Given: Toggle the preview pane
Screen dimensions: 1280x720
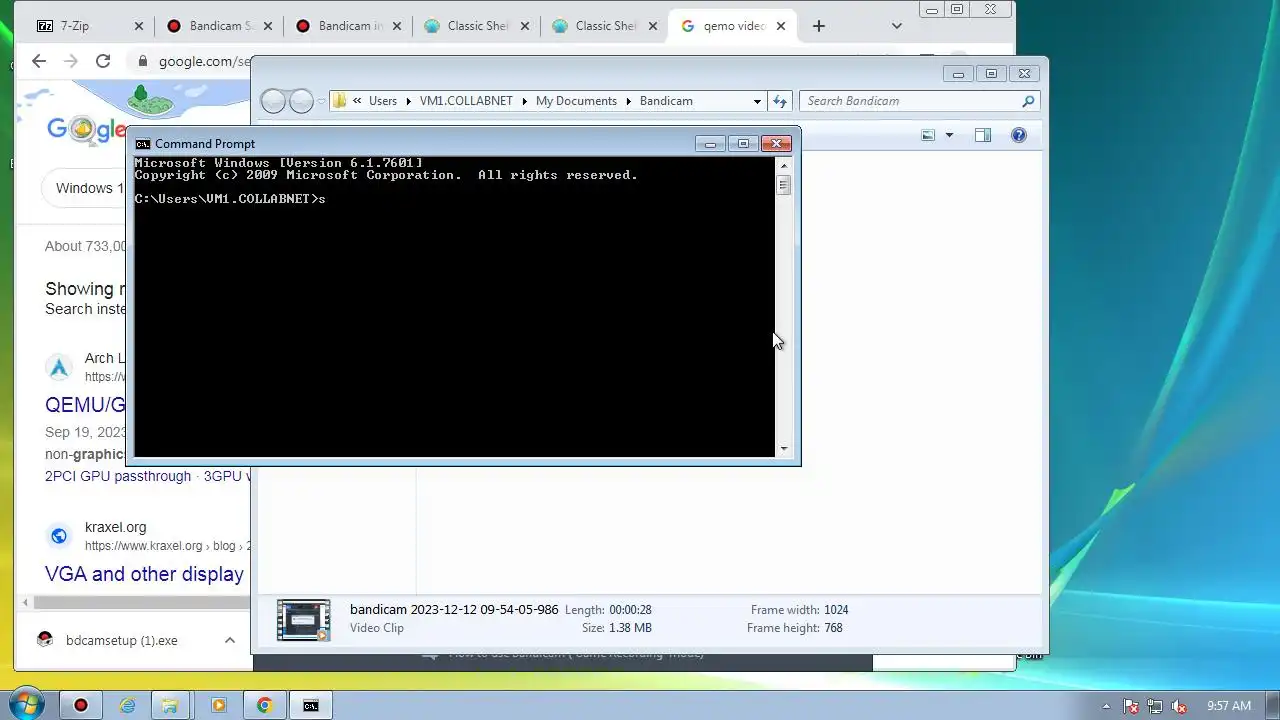Looking at the screenshot, I should pos(983,135).
